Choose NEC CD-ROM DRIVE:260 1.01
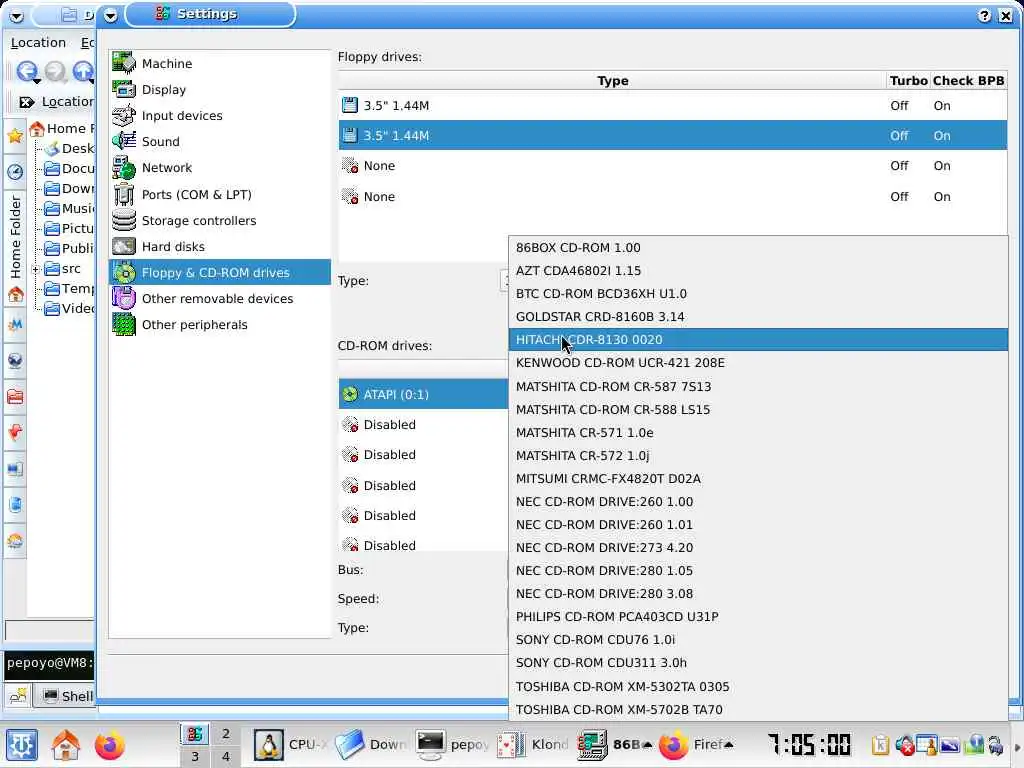The width and height of the screenshot is (1024, 768). tap(758, 524)
